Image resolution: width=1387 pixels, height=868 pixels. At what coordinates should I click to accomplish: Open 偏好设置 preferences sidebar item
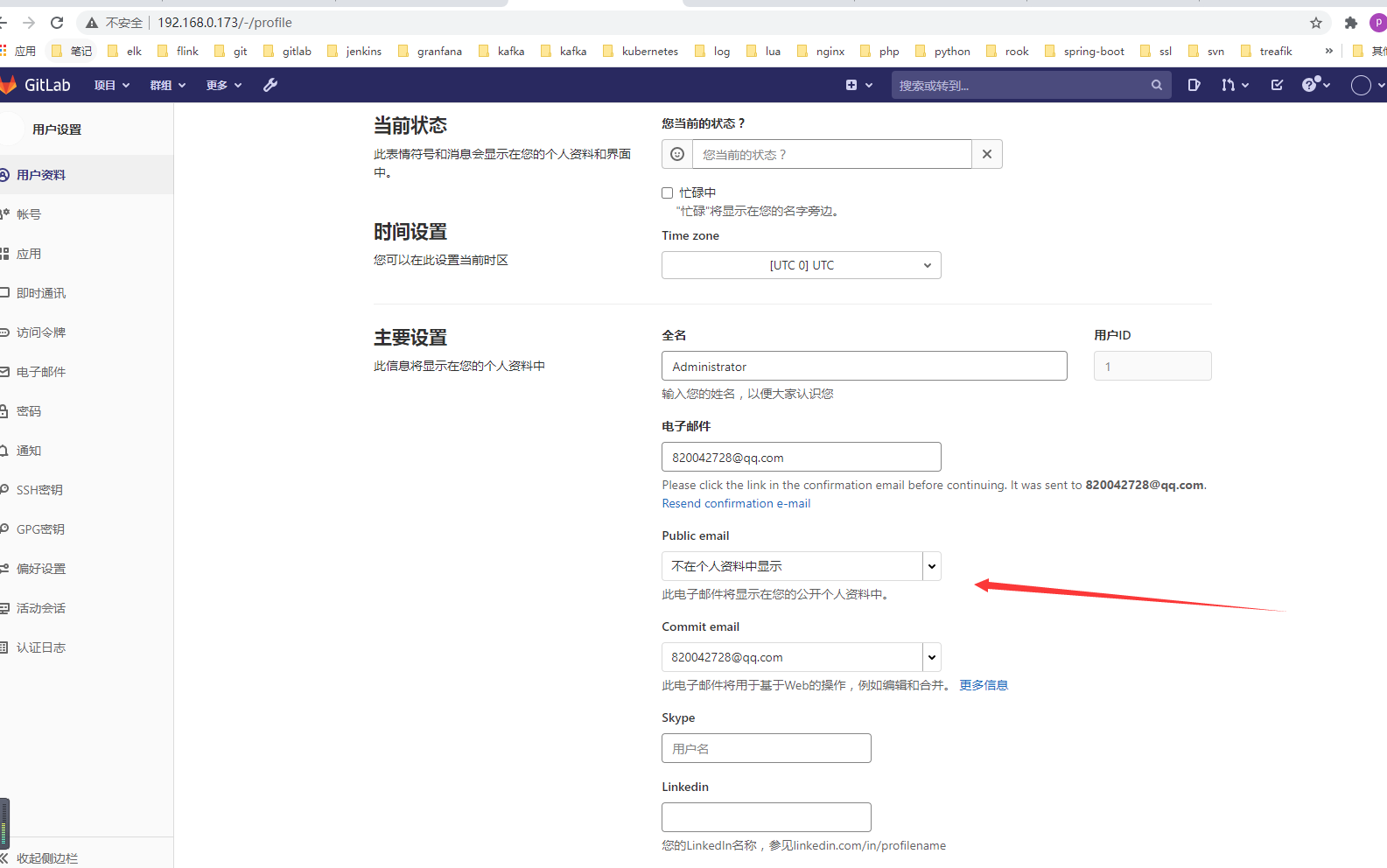[x=87, y=569]
